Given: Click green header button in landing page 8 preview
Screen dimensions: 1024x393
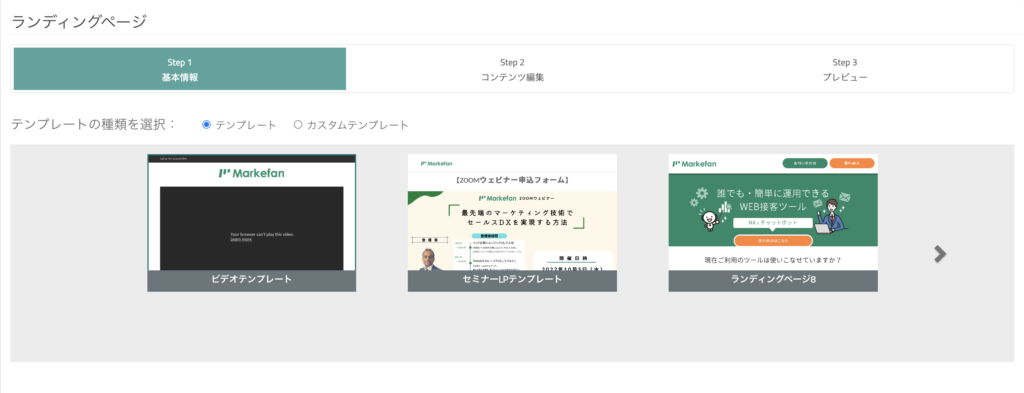Looking at the screenshot, I should 805,163.
